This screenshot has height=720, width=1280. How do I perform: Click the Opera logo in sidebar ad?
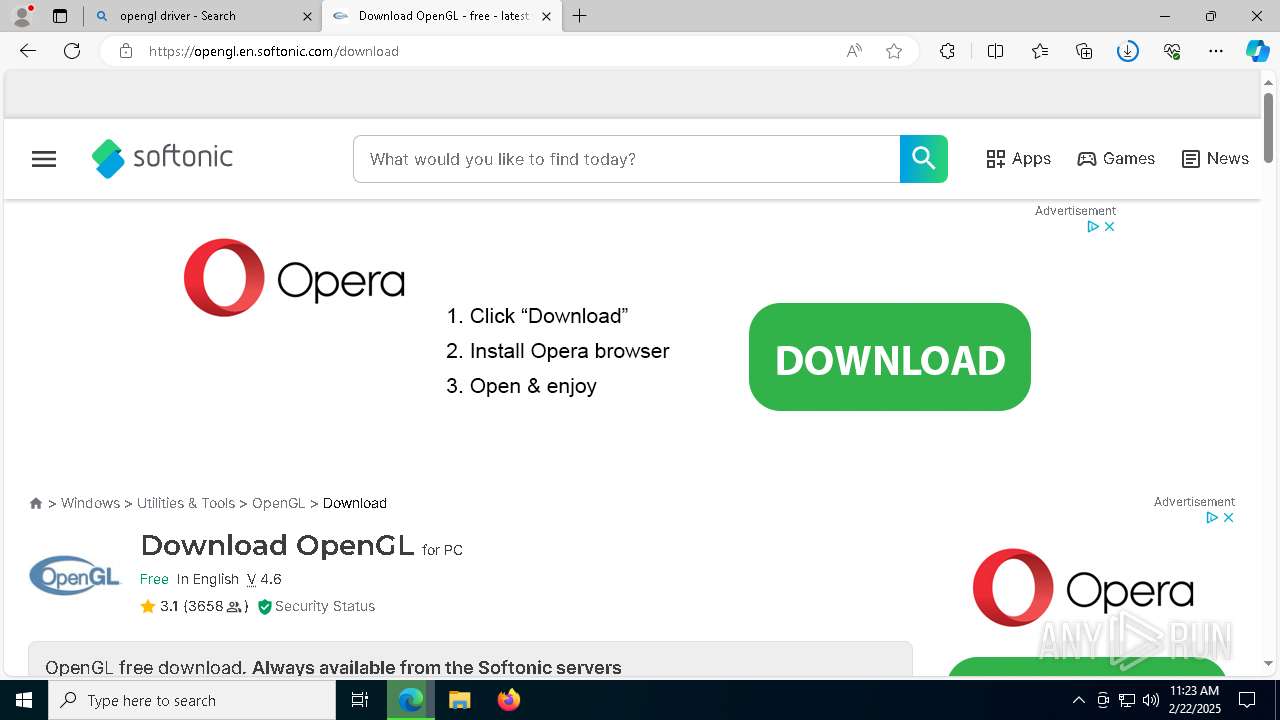click(1083, 587)
